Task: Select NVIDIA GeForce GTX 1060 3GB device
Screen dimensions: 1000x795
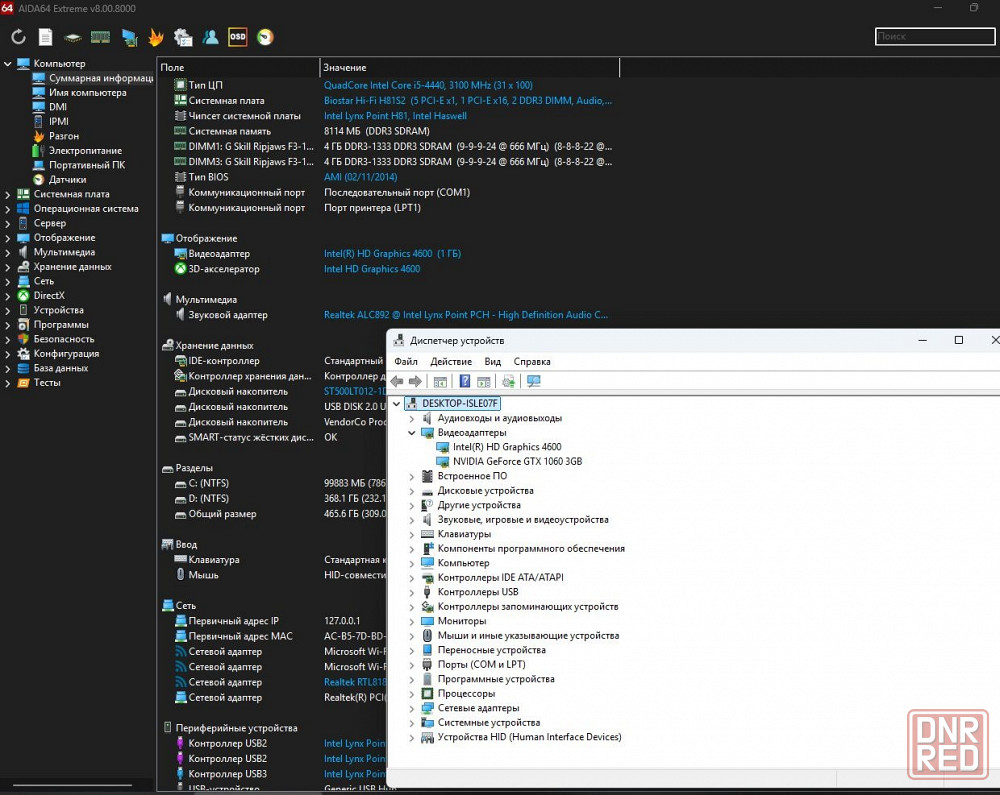Action: [x=517, y=462]
